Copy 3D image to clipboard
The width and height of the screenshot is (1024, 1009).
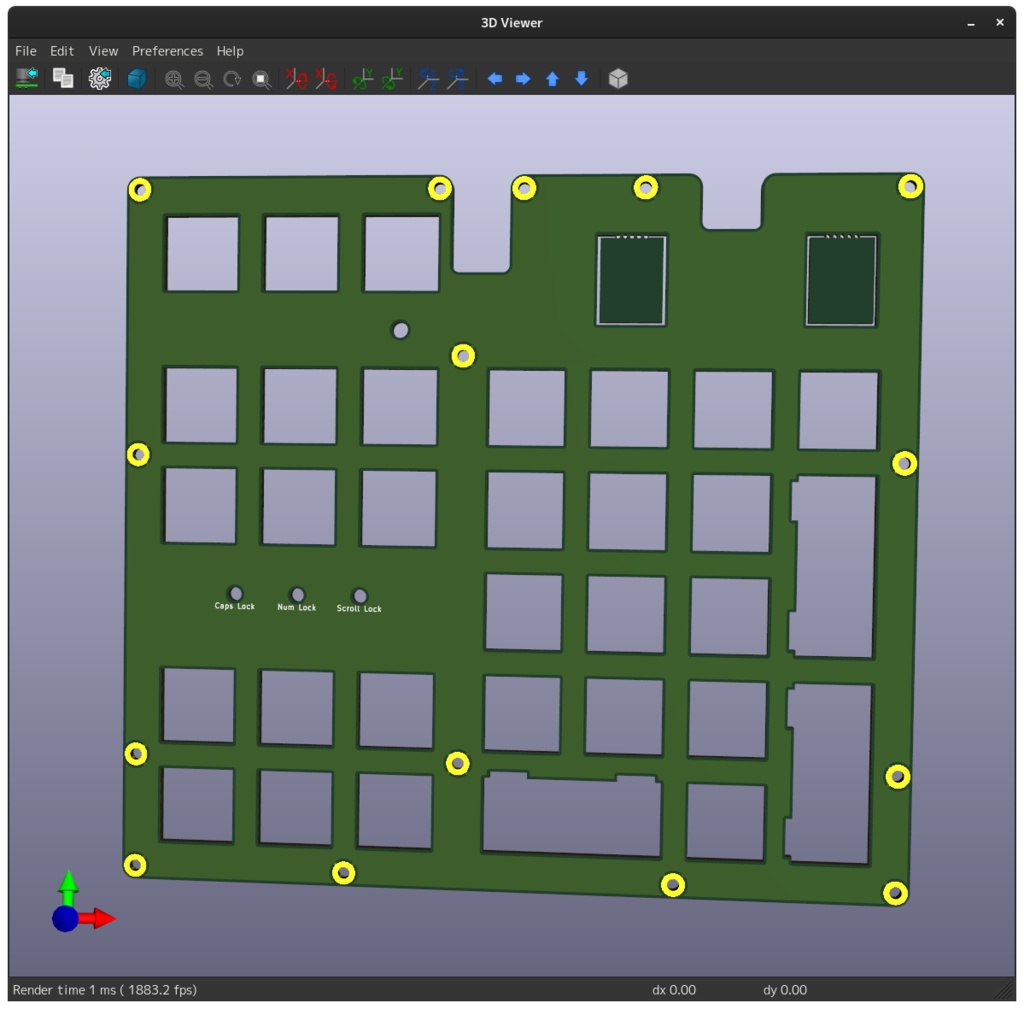tap(62, 79)
